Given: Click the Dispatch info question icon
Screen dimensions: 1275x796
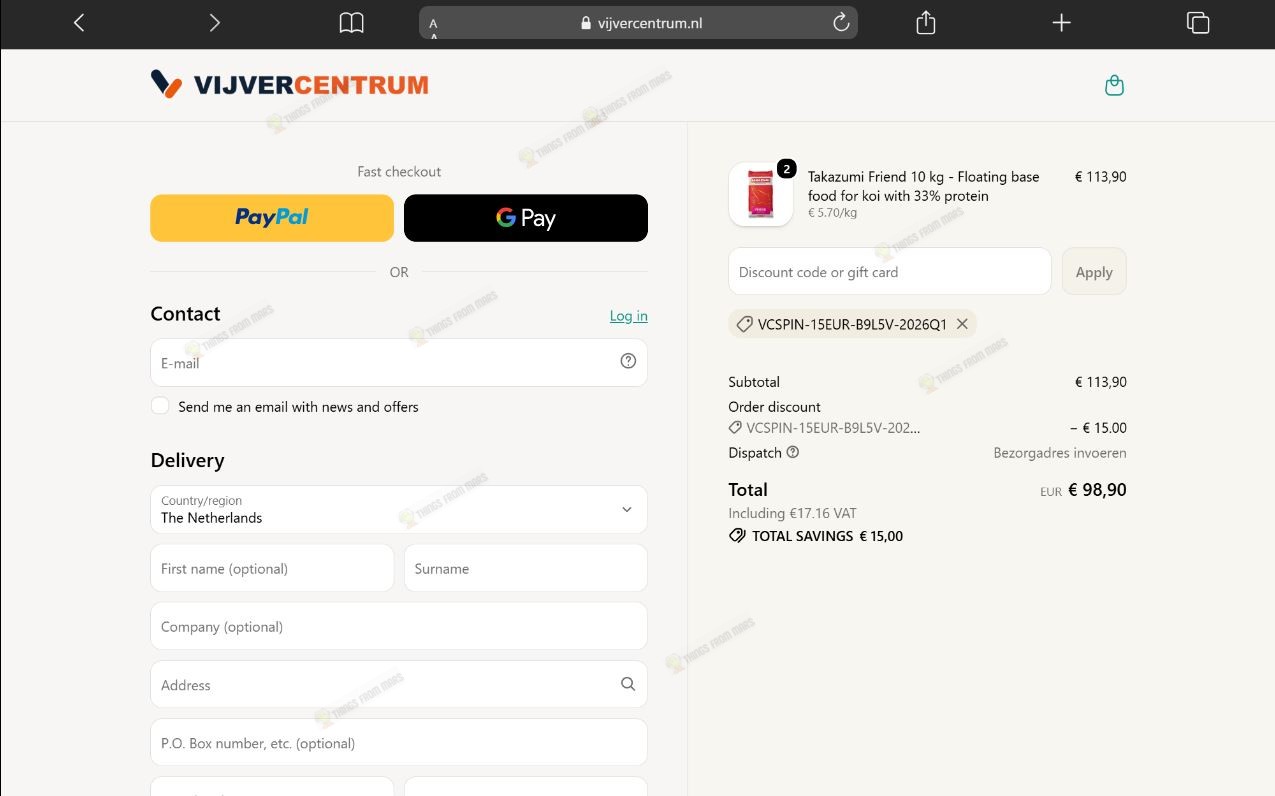Looking at the screenshot, I should point(793,452).
